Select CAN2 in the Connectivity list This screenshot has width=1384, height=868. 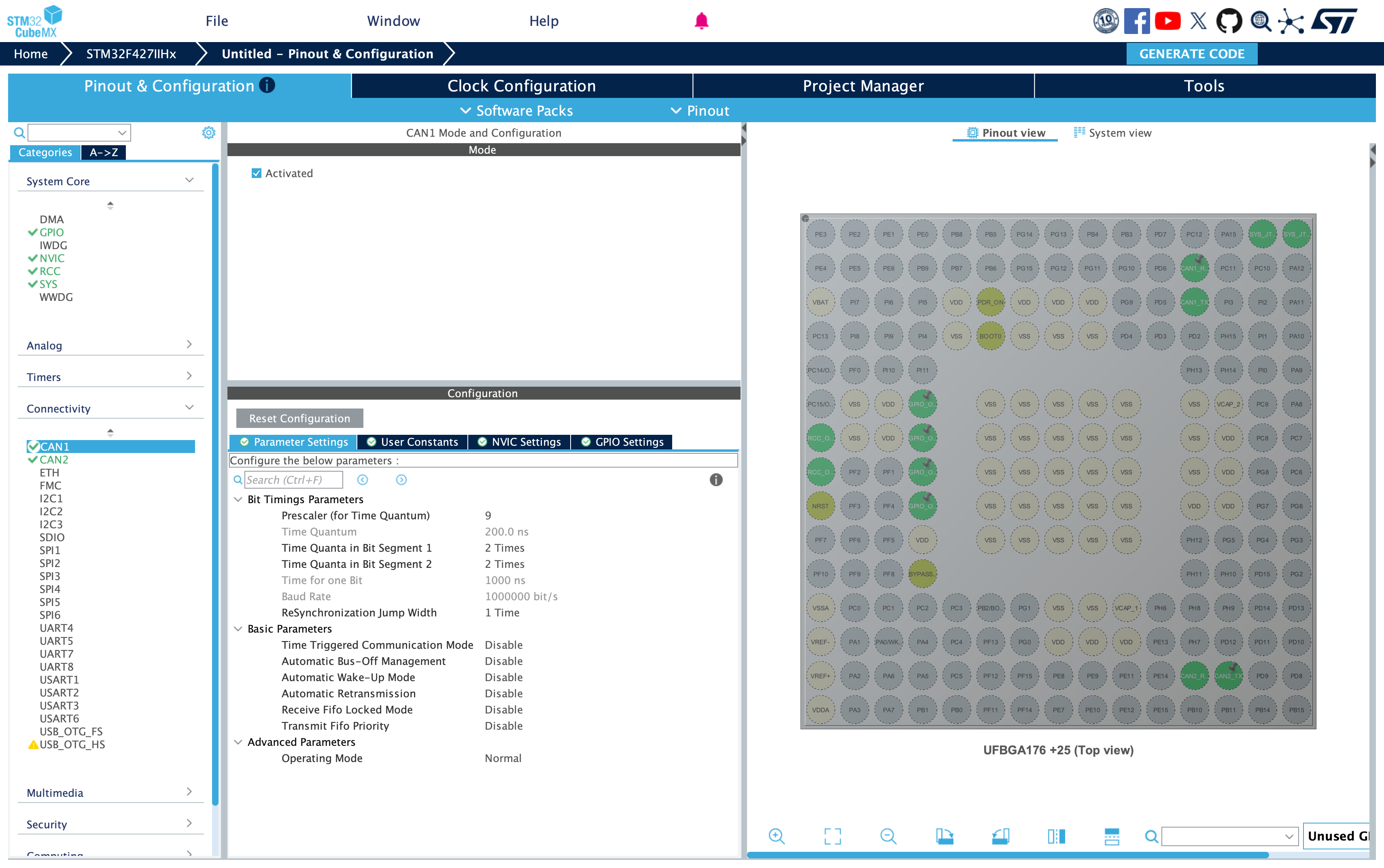coord(54,459)
